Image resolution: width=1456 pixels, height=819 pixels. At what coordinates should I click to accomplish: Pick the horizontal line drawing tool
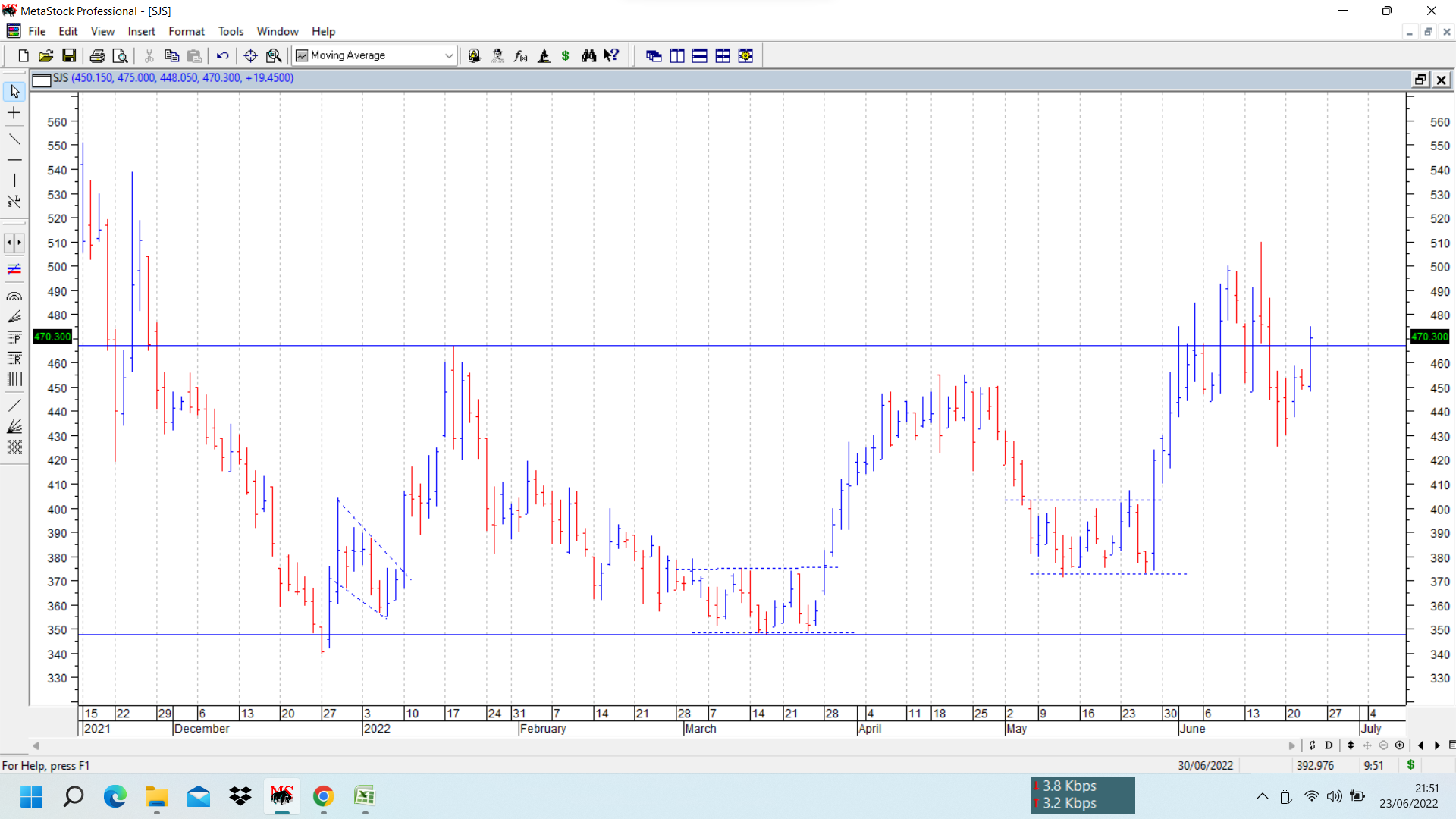(x=14, y=160)
